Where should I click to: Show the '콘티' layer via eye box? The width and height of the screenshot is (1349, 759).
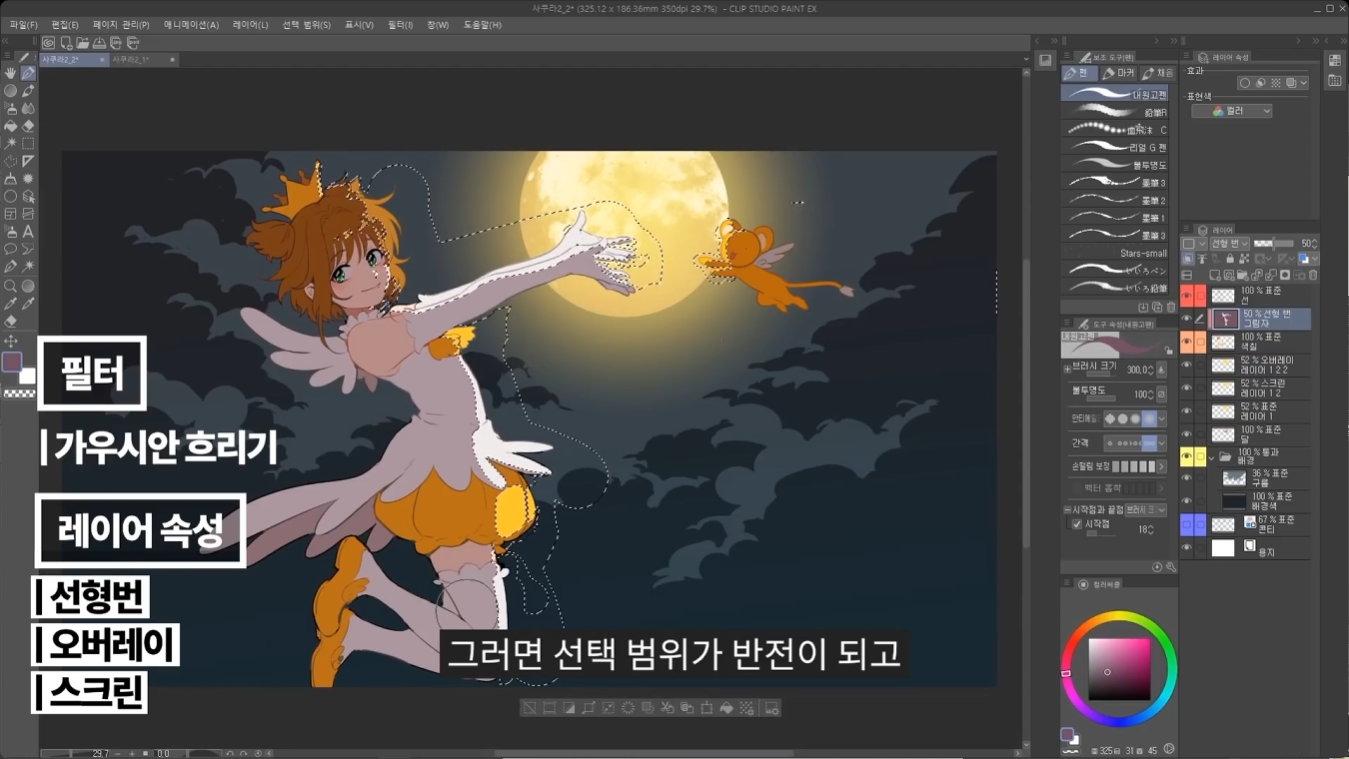click(x=1187, y=524)
